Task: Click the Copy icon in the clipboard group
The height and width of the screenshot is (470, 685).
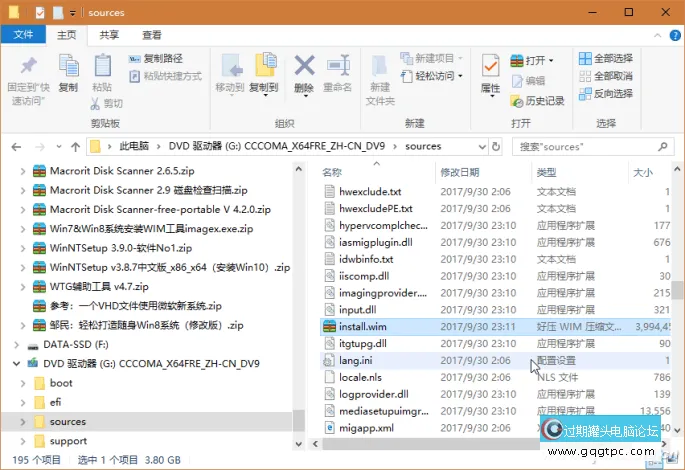Action: [69, 66]
